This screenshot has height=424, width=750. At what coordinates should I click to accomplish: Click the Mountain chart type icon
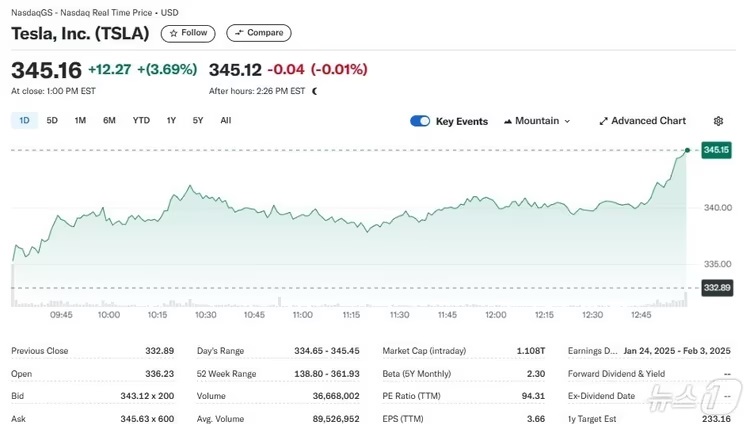pyautogui.click(x=507, y=121)
